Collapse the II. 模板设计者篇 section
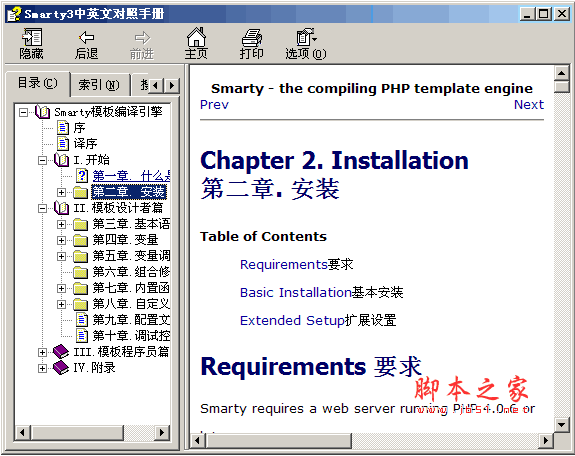The height and width of the screenshot is (456, 575). (x=43, y=208)
